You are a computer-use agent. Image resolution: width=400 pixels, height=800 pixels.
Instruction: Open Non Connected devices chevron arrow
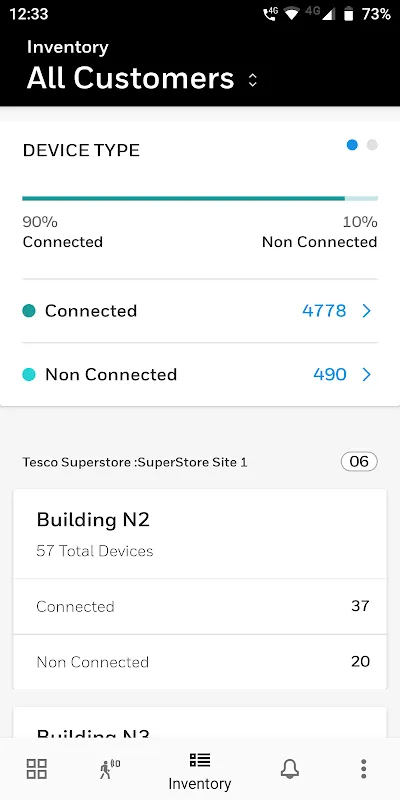[366, 375]
